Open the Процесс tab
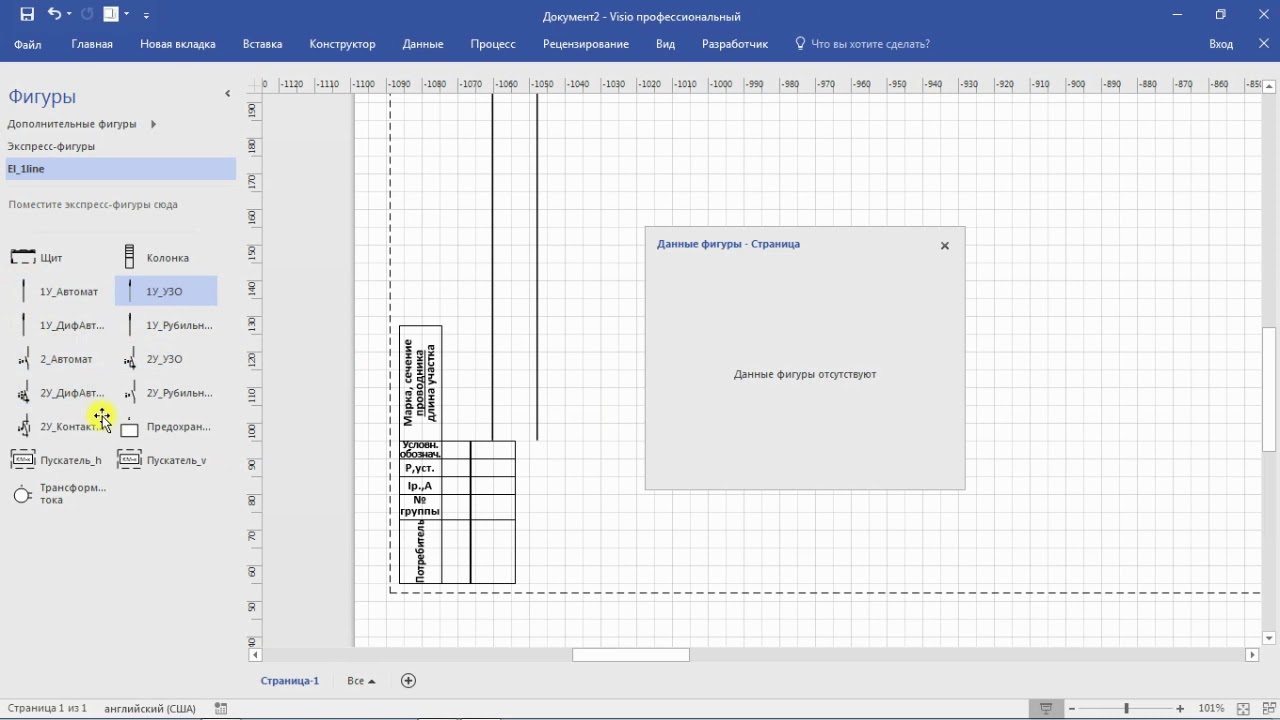This screenshot has height=720, width=1280. 493,44
